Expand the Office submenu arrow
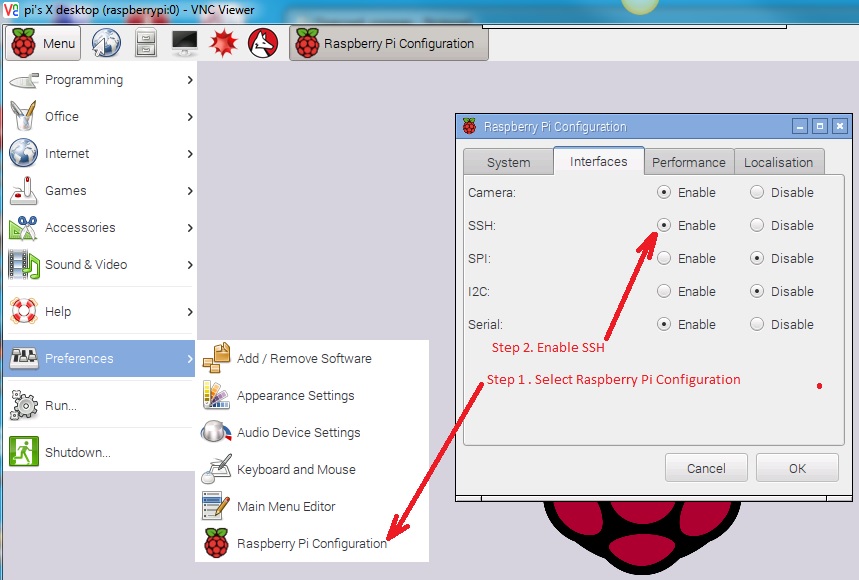This screenshot has width=859, height=580. [x=190, y=117]
